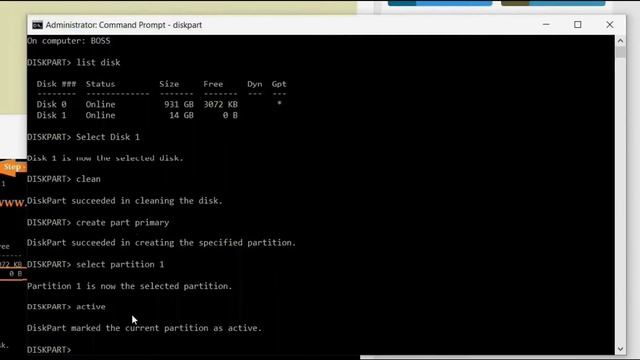The image size is (640, 360).
Task: Click the 'clean' command line
Action: coord(64,179)
